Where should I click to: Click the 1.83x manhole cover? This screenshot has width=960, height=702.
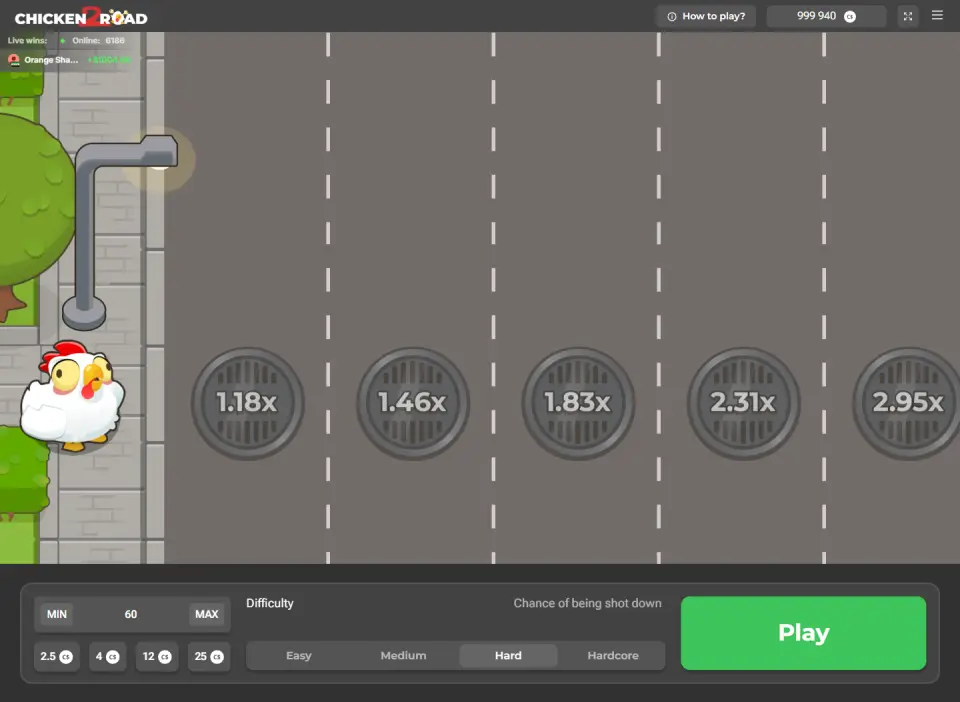(x=578, y=403)
